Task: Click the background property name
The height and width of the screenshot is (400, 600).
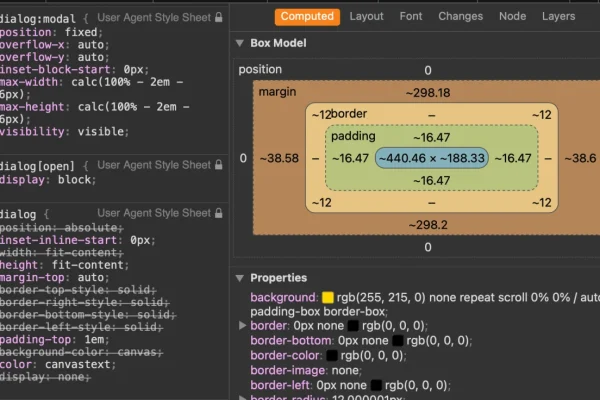Action: click(x=283, y=297)
